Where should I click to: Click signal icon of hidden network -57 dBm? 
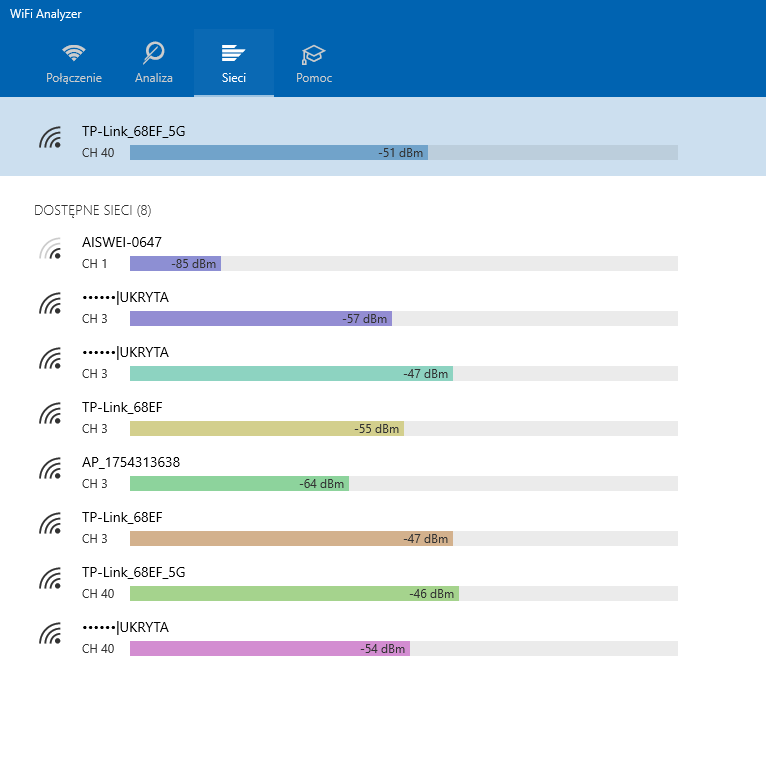(x=51, y=303)
